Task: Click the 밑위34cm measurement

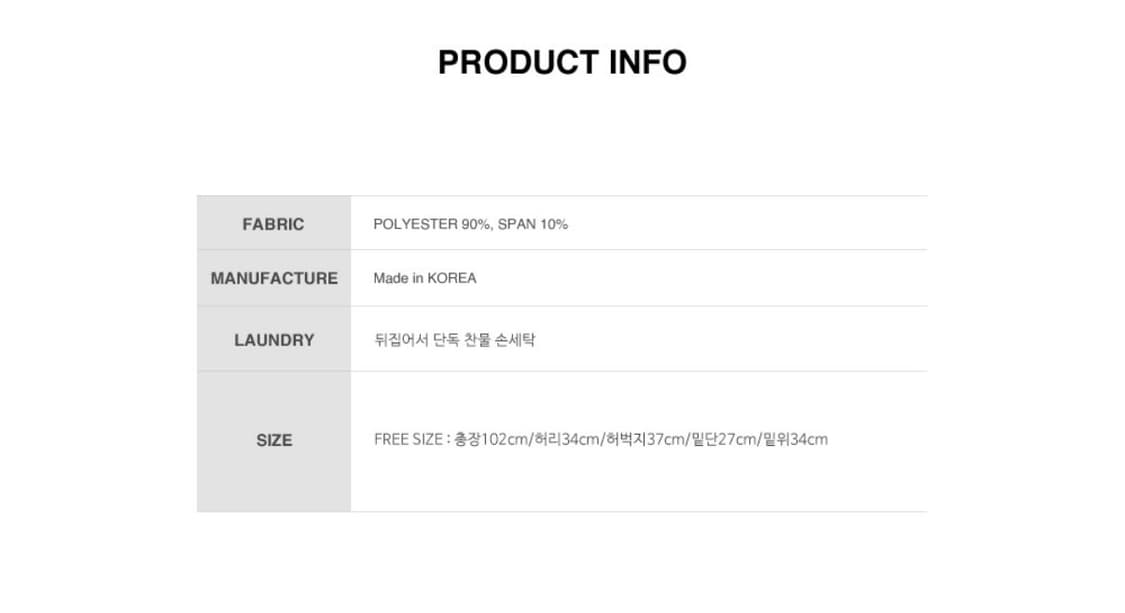Action: click(x=795, y=439)
